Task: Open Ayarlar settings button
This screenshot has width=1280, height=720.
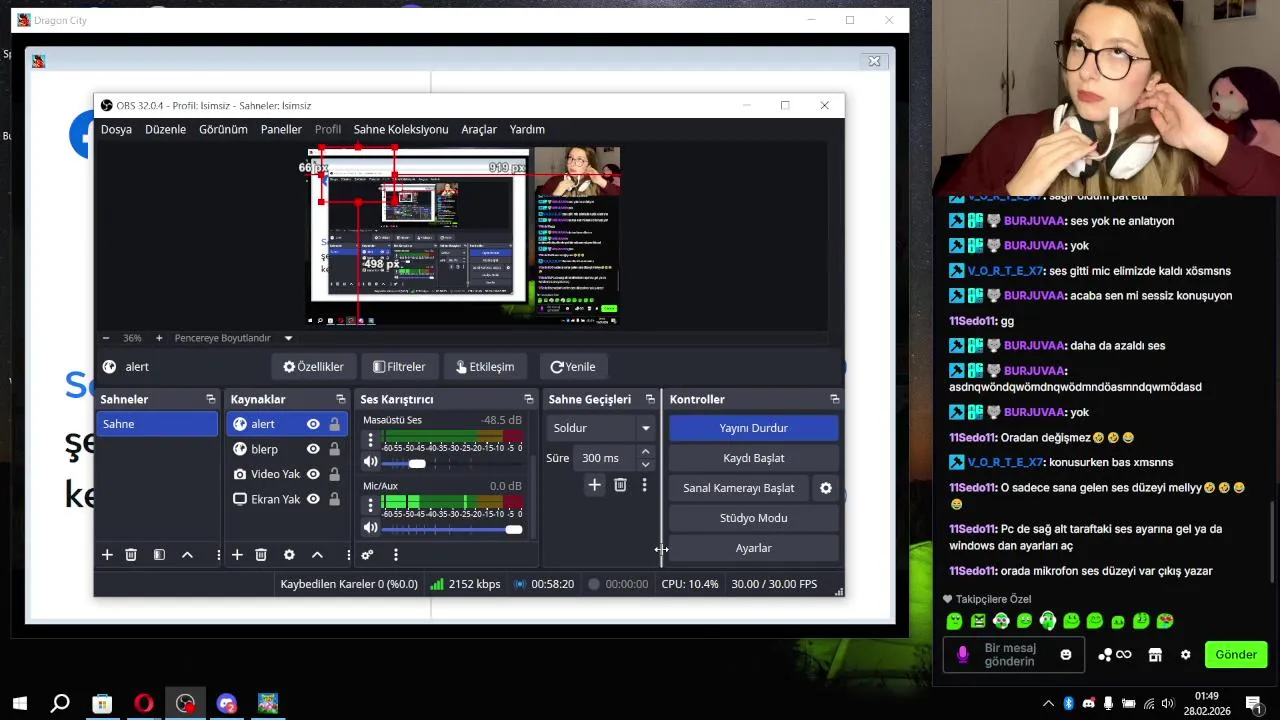Action: (x=754, y=548)
